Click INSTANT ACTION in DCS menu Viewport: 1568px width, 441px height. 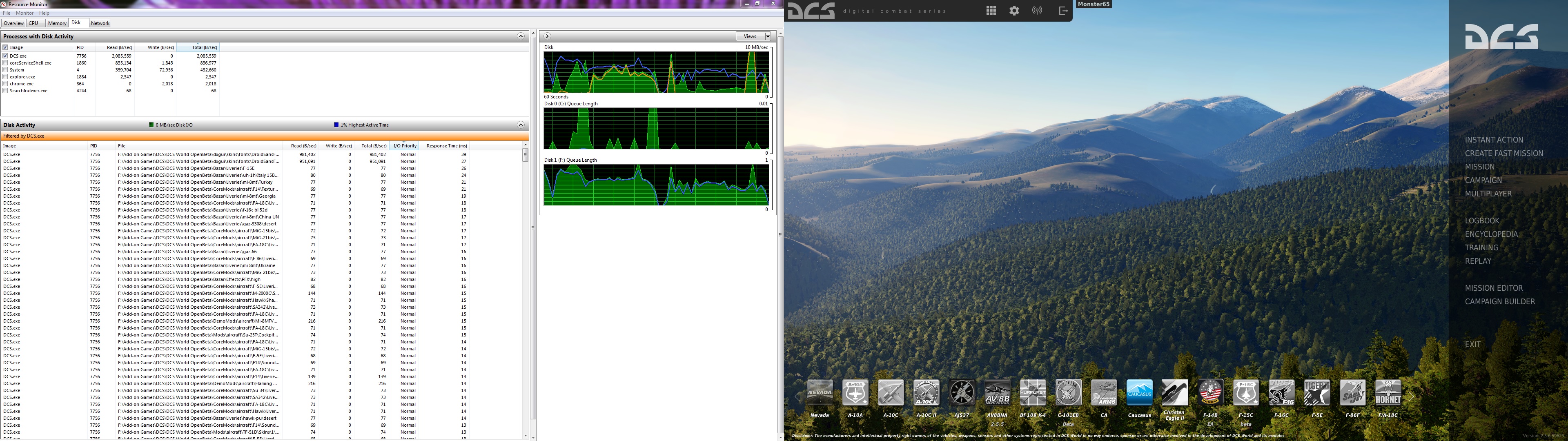(1494, 140)
